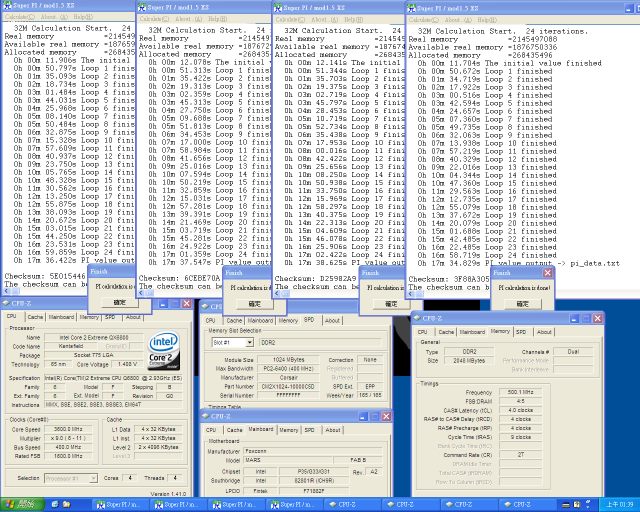The height and width of the screenshot is (512, 640).
Task: Click the motherboard Model field MARS
Action: (x=288, y=460)
